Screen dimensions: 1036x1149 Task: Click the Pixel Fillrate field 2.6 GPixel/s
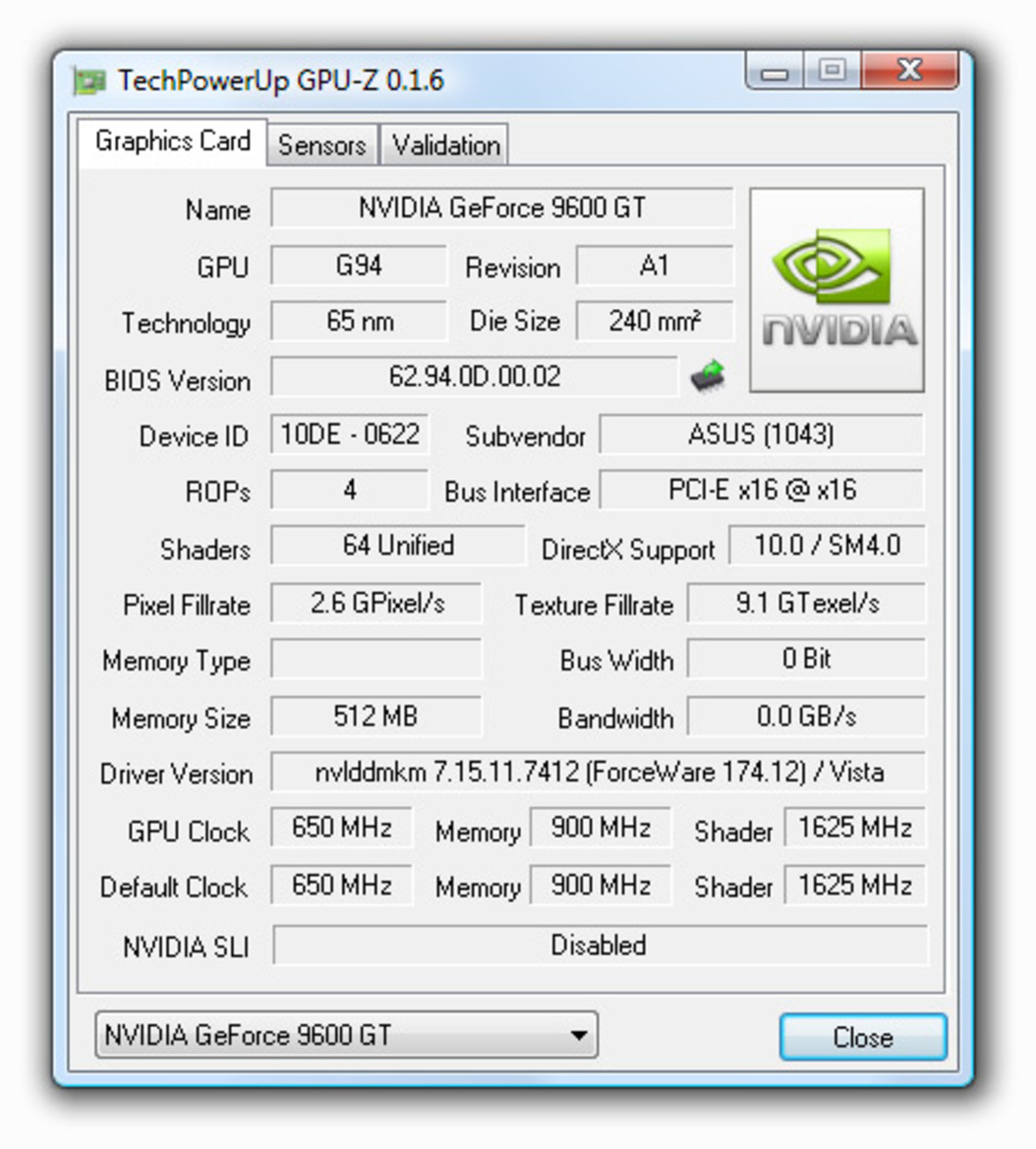tap(376, 603)
